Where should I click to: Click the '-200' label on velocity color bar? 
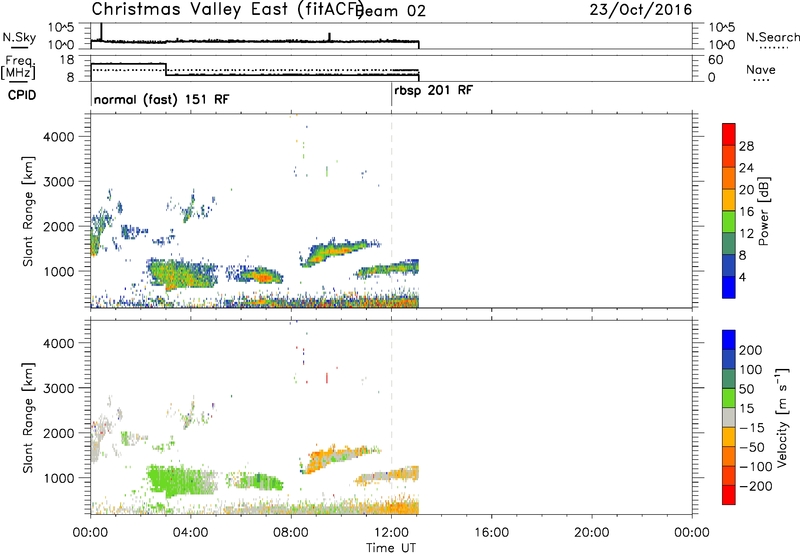tap(755, 486)
